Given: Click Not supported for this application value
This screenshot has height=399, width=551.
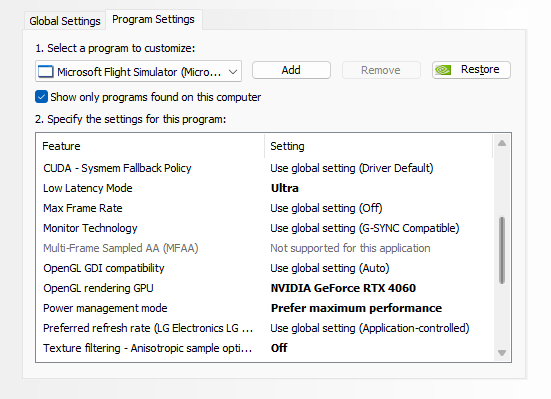Looking at the screenshot, I should pos(350,248).
